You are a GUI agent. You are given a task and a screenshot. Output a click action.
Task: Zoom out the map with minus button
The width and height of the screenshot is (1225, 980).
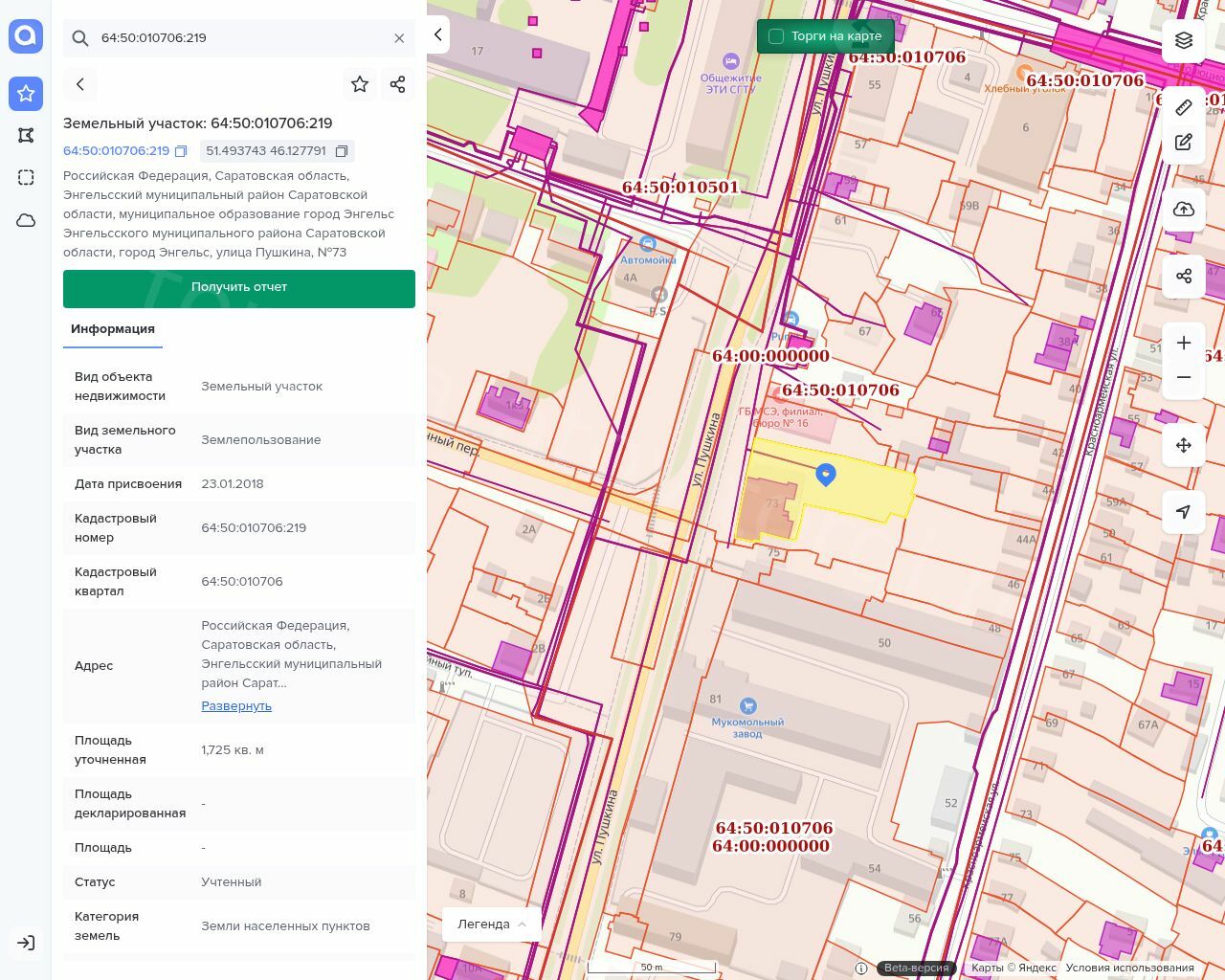click(1184, 377)
